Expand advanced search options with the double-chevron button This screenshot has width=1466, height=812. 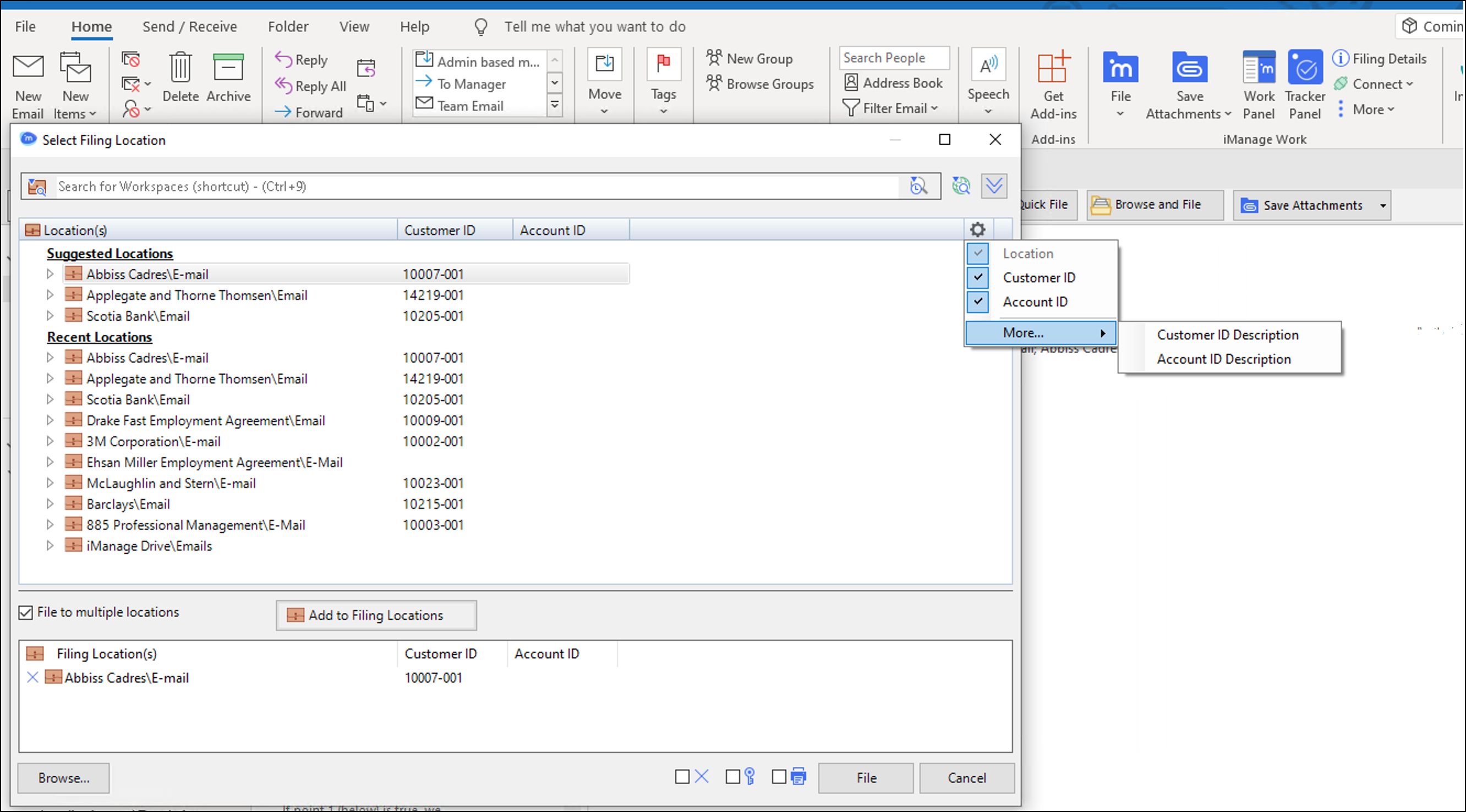point(994,186)
